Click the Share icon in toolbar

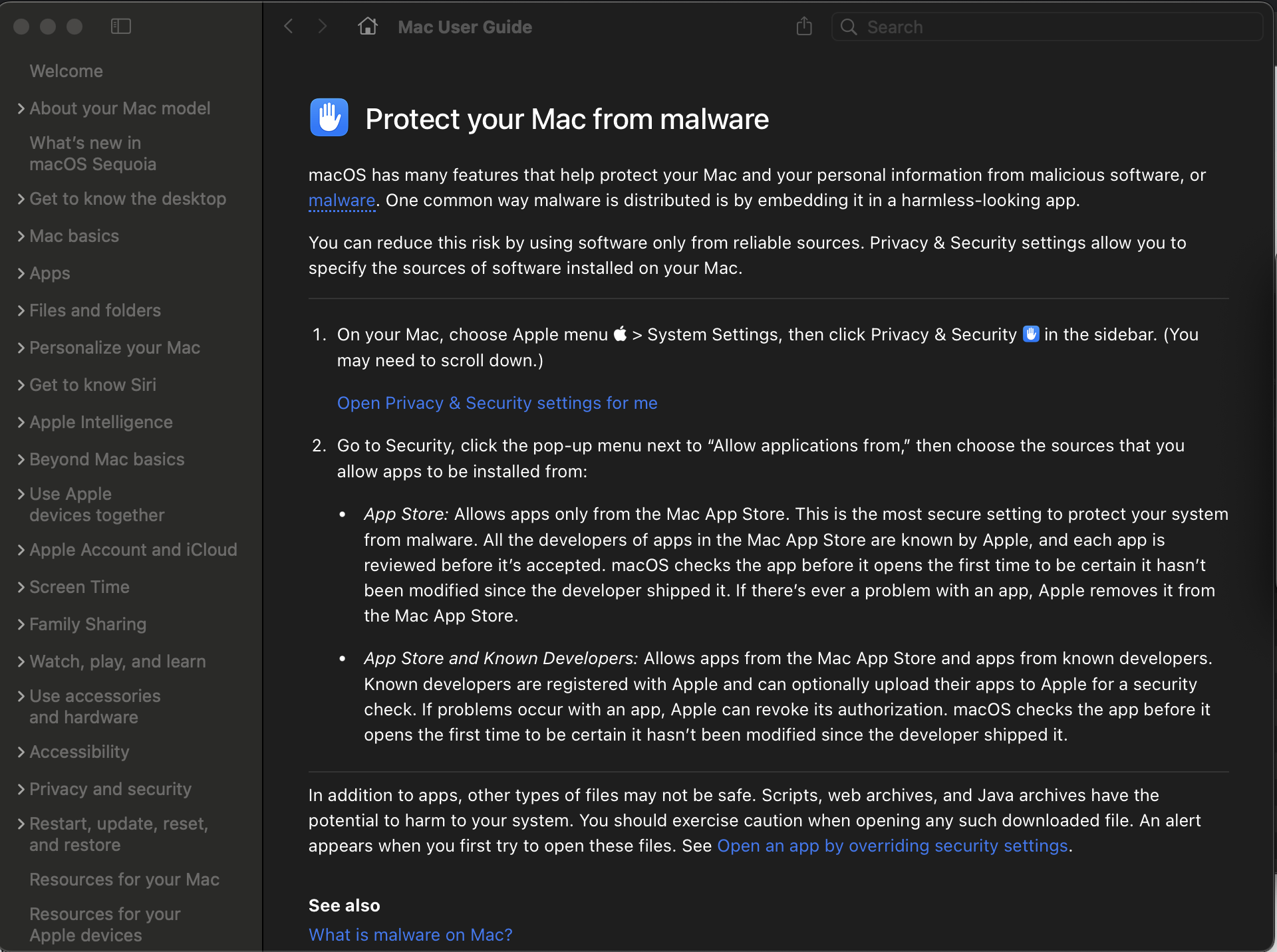click(x=804, y=27)
